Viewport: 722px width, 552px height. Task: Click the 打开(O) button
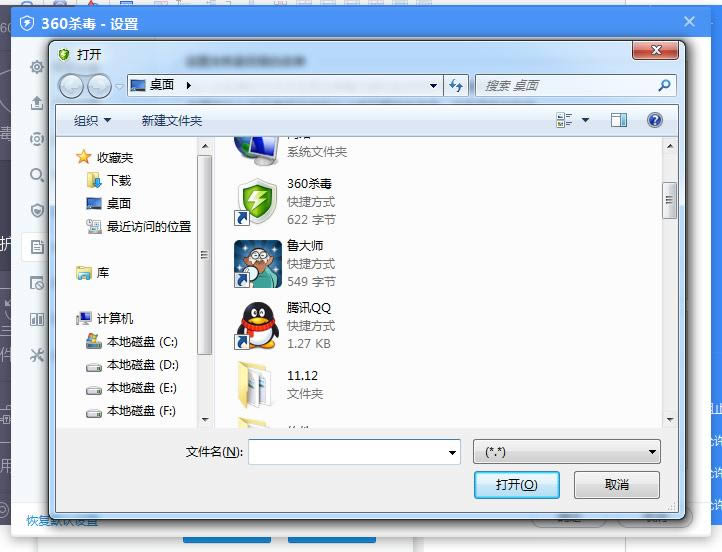coord(517,485)
